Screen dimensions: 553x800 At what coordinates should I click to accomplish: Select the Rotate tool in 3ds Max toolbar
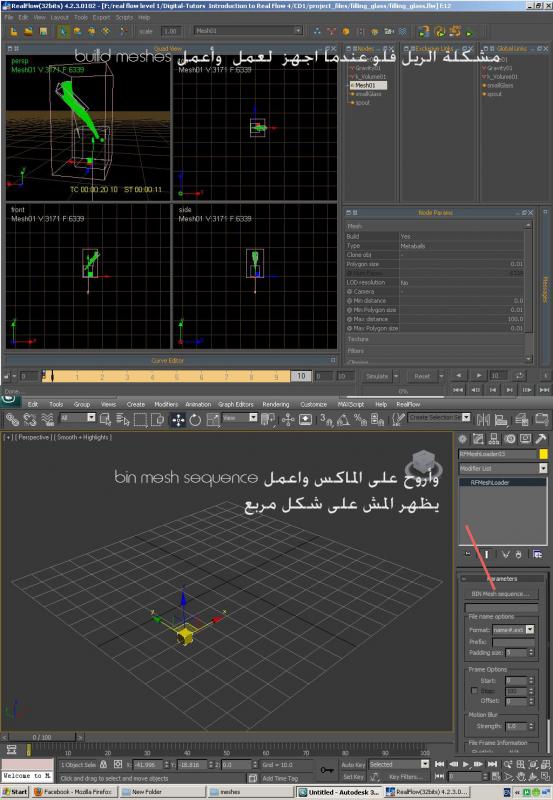(x=195, y=420)
